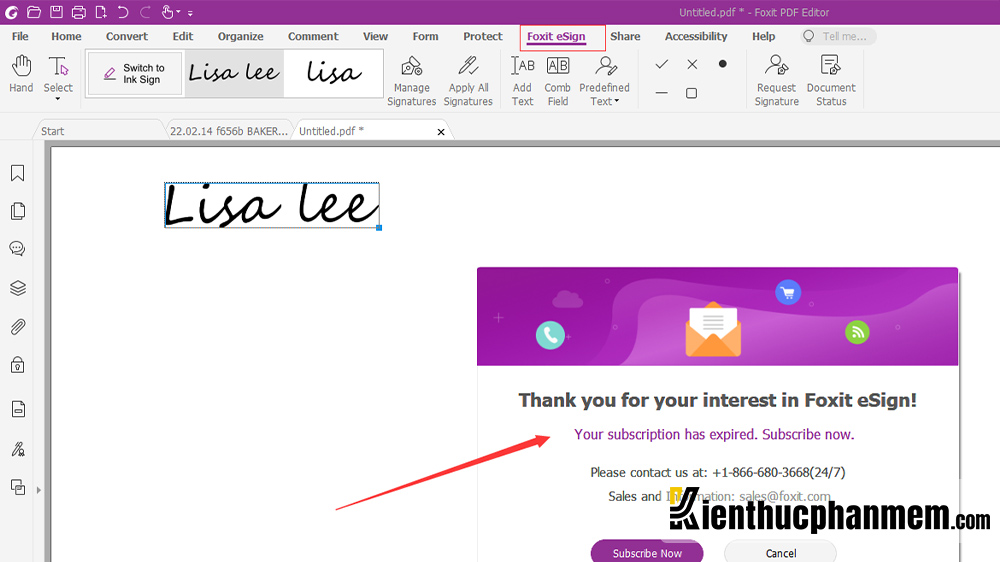Type in the Tell me search box

pyautogui.click(x=843, y=37)
